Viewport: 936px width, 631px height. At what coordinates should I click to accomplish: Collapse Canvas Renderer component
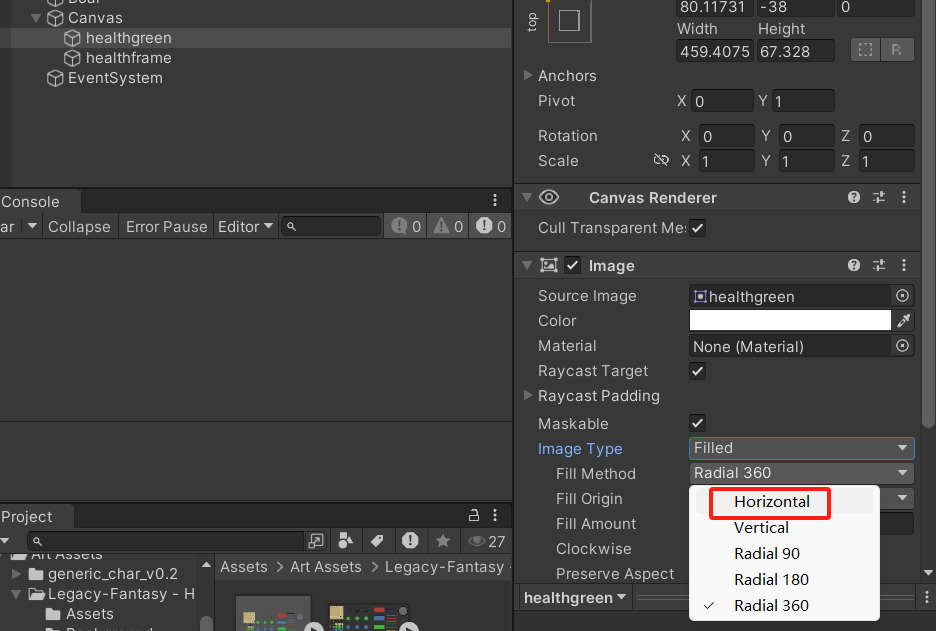(x=527, y=197)
